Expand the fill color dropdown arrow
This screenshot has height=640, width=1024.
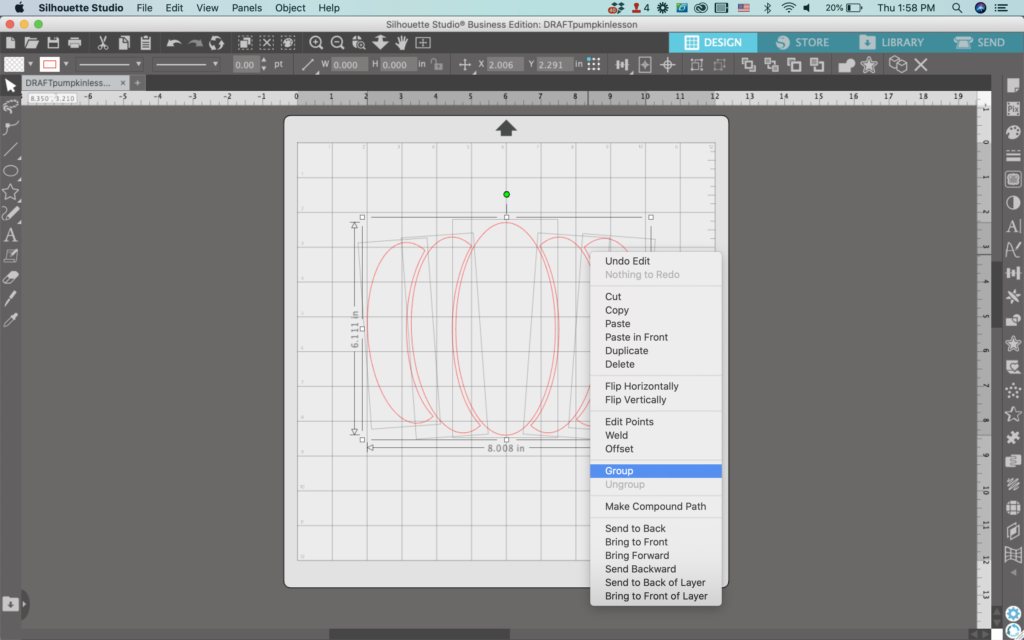[30, 64]
